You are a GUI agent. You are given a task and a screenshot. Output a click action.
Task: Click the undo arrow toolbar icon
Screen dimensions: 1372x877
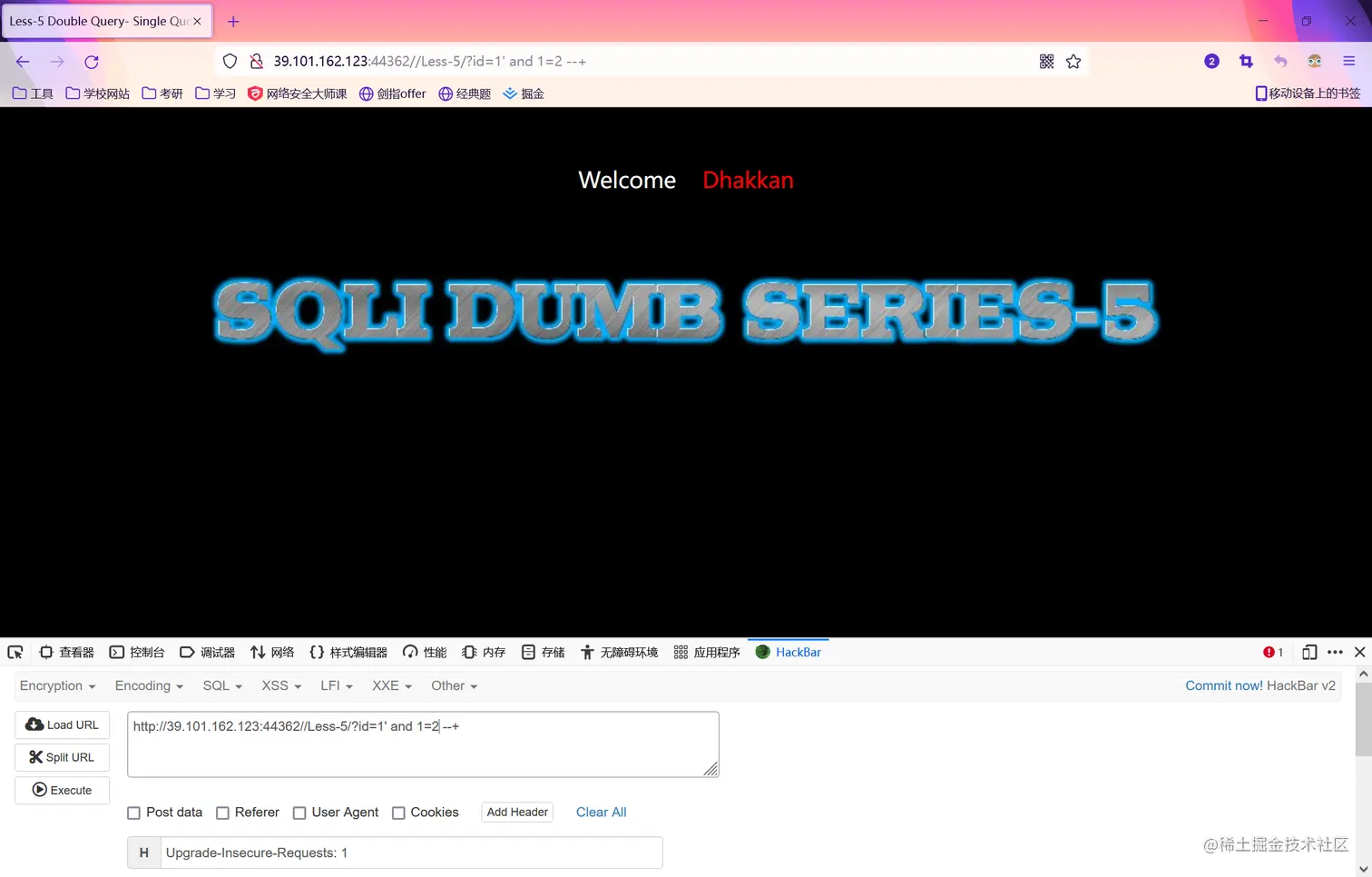point(1280,62)
